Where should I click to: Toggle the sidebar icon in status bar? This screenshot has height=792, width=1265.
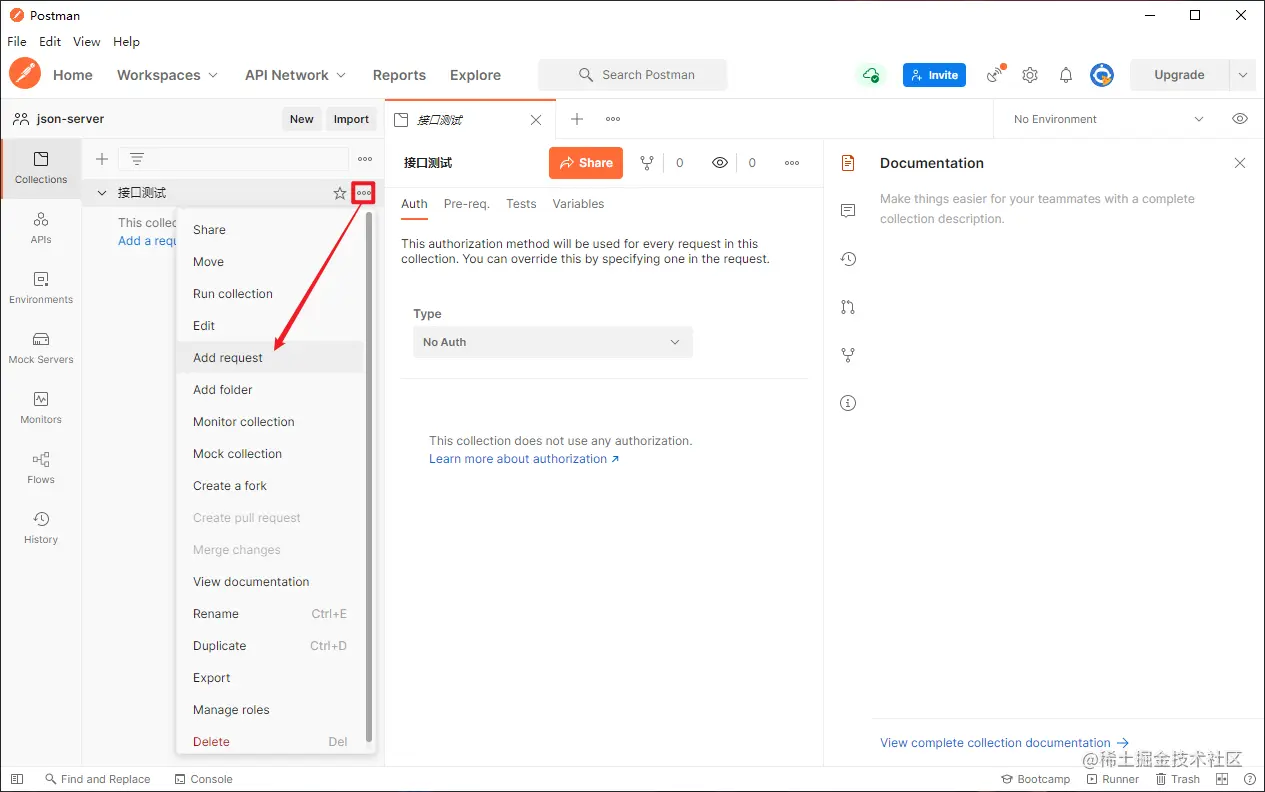[x=17, y=779]
